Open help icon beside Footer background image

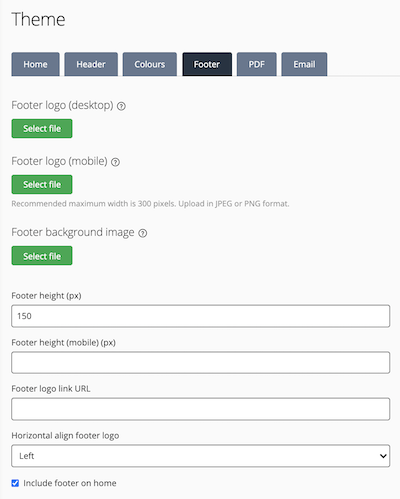click(143, 233)
